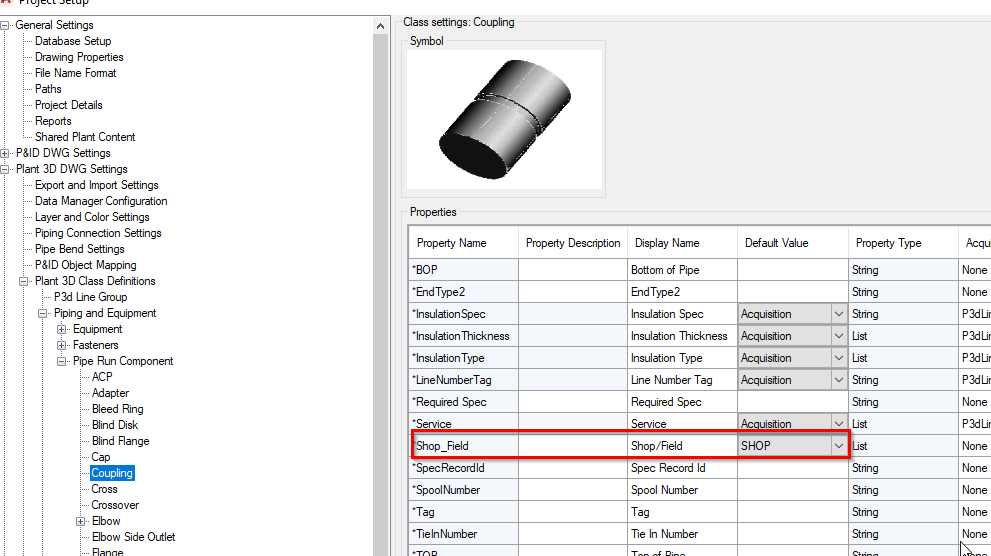Viewport: 991px width, 556px height.
Task: Open Shared Plant Content settings
Action: 85,137
